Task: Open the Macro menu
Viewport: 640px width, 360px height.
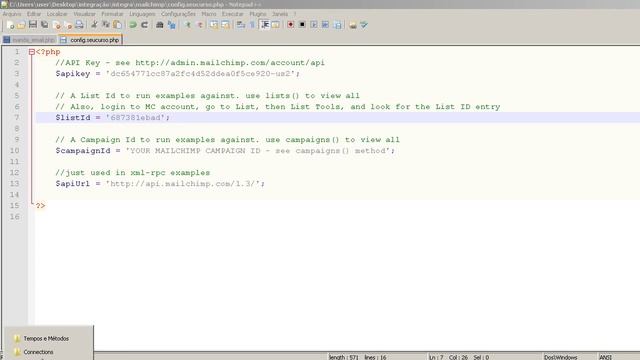Action: [209, 14]
